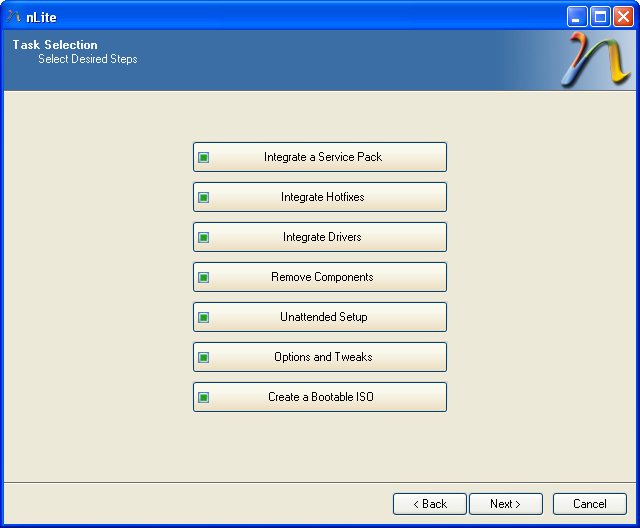Image resolution: width=640 pixels, height=528 pixels.
Task: Turn off the Options and Tweaks task
Action: point(322,357)
